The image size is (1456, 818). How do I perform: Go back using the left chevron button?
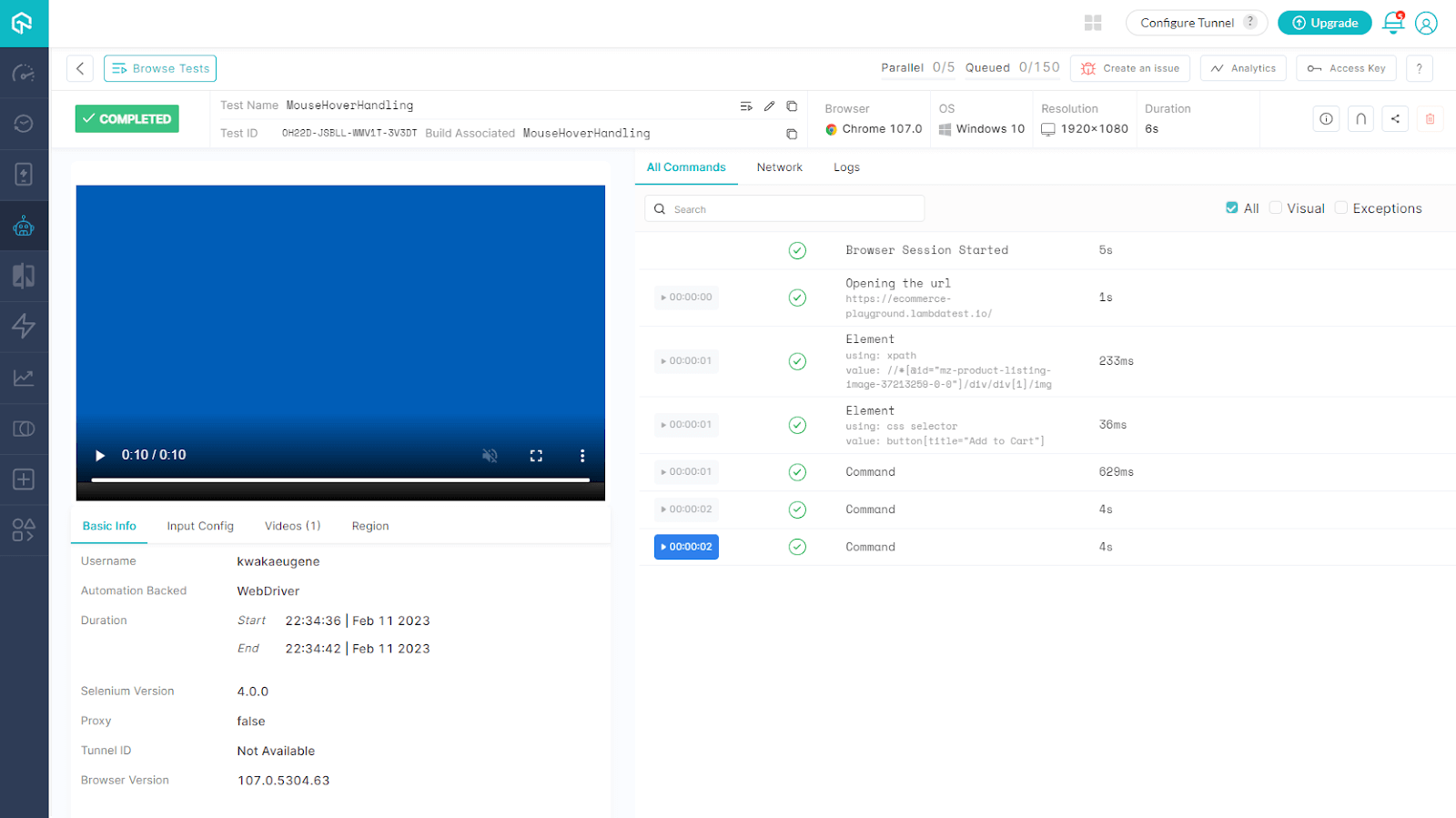click(x=80, y=68)
